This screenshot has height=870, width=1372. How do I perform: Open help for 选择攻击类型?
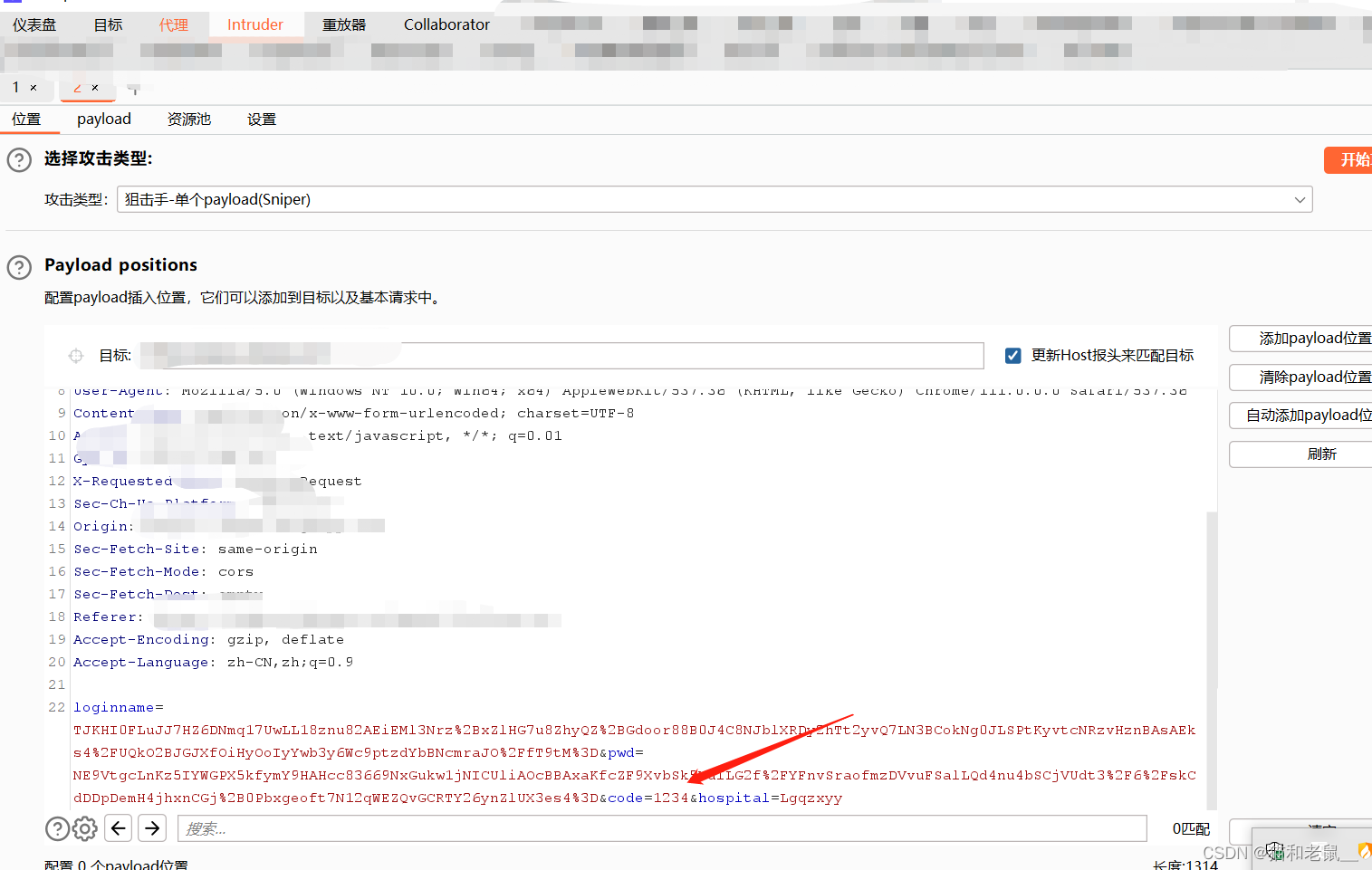point(19,160)
